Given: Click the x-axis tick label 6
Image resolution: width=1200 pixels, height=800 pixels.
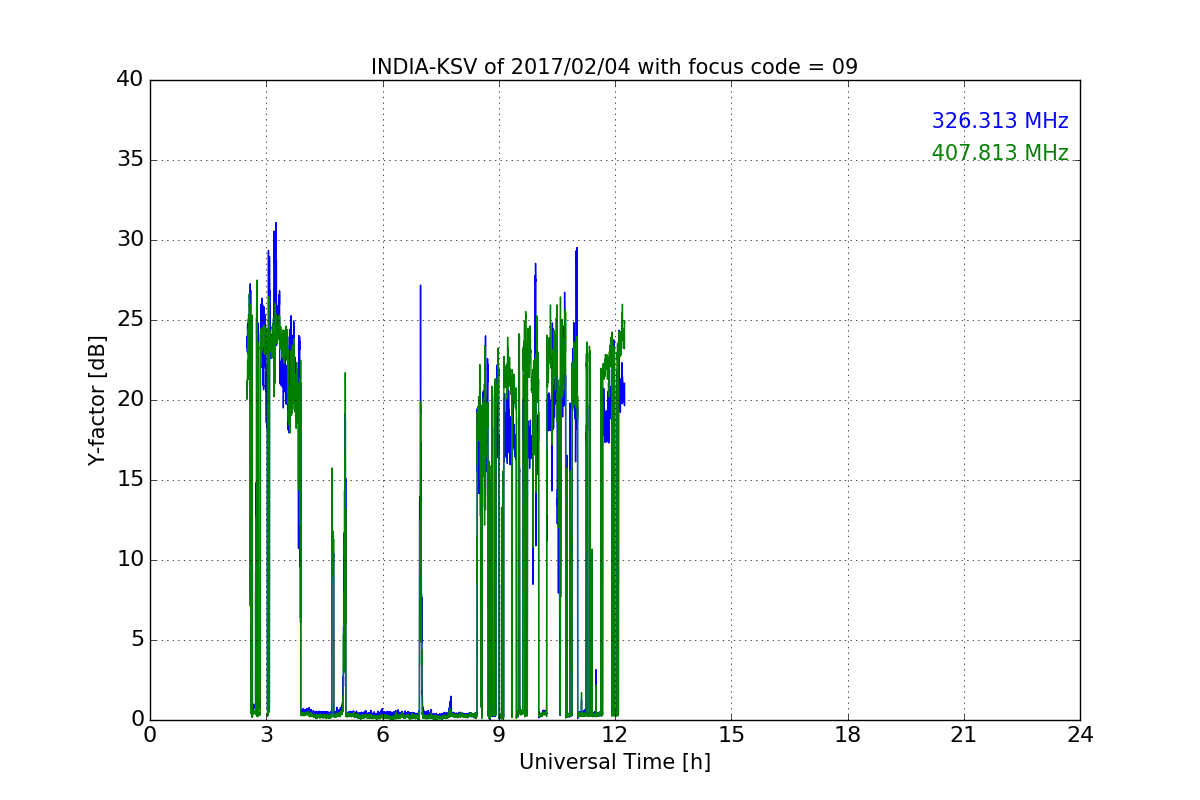Looking at the screenshot, I should (x=382, y=735).
